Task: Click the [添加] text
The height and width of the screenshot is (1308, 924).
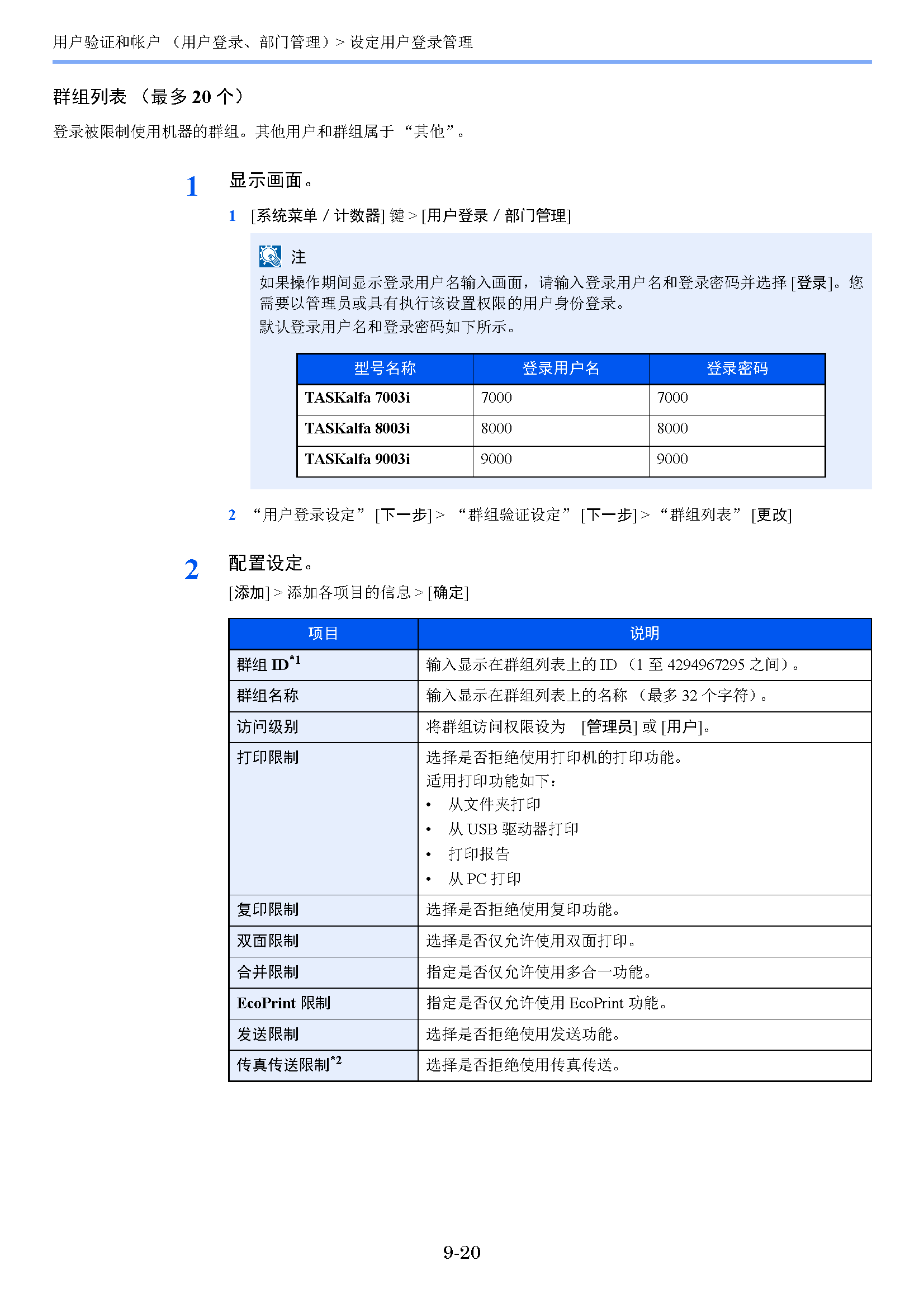Action: 249,593
